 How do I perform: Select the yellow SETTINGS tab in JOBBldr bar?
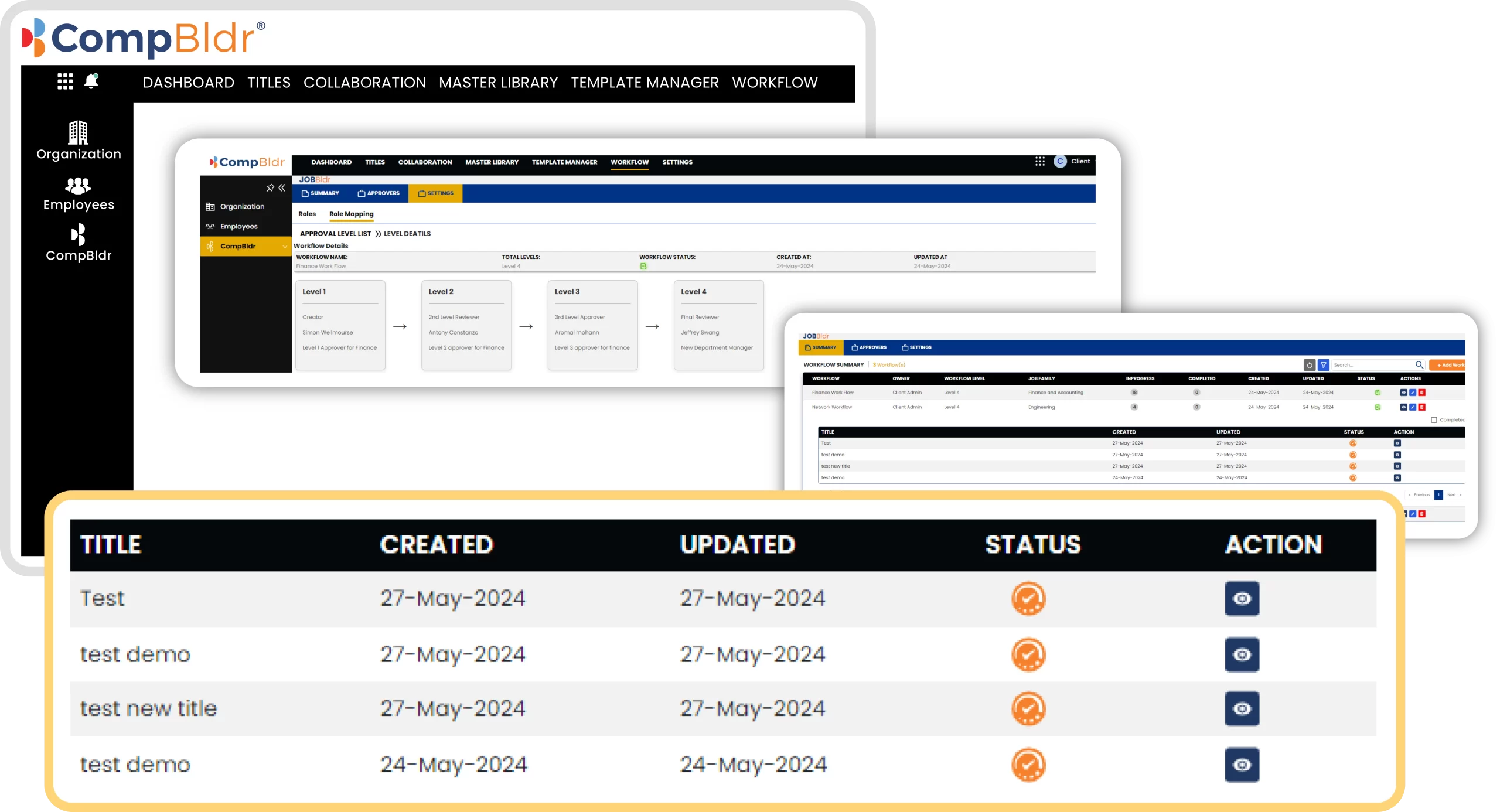pyautogui.click(x=435, y=193)
